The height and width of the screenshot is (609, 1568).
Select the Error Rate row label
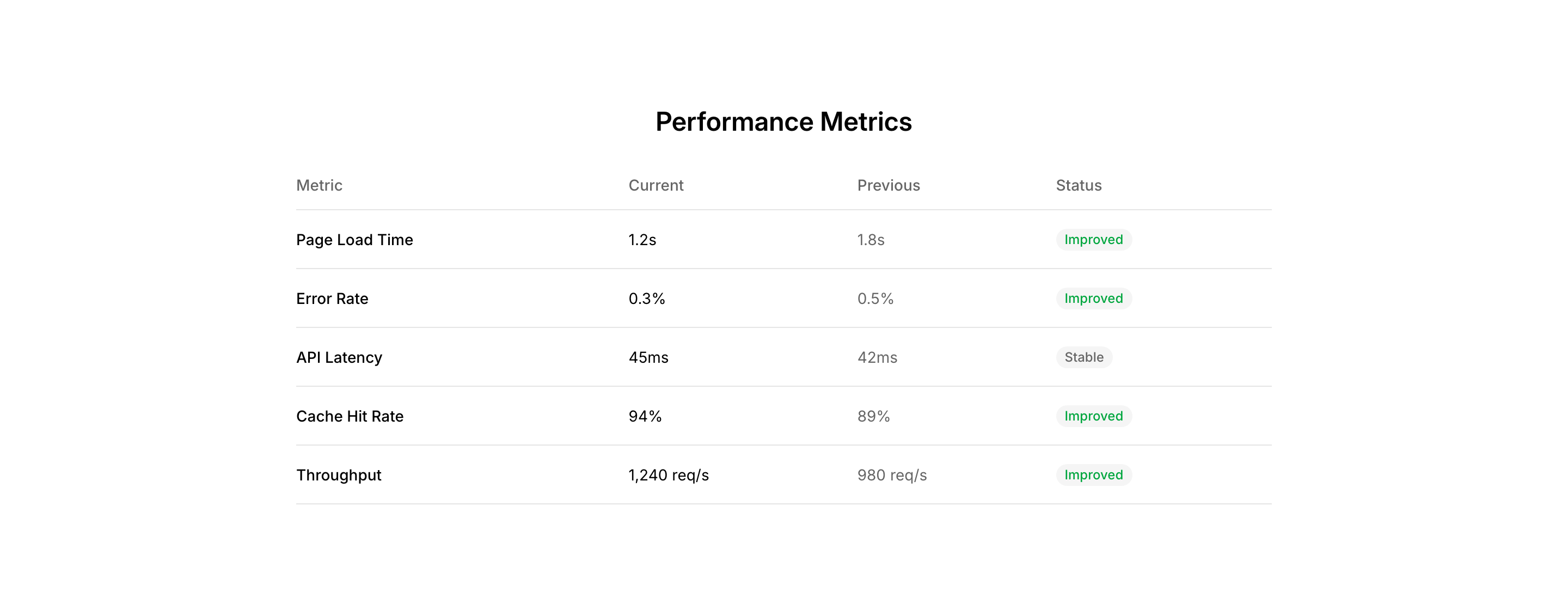[x=332, y=299]
